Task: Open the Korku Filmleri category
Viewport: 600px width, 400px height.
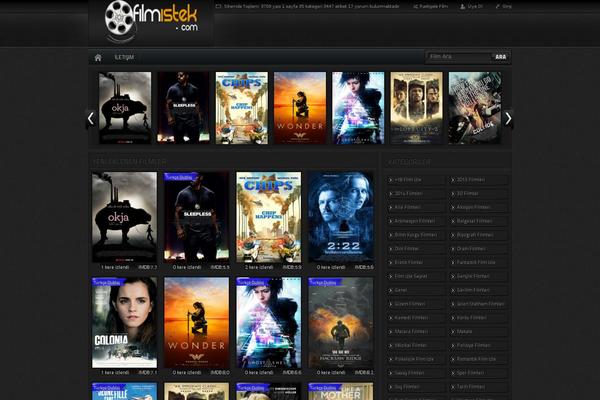Action: [478, 318]
